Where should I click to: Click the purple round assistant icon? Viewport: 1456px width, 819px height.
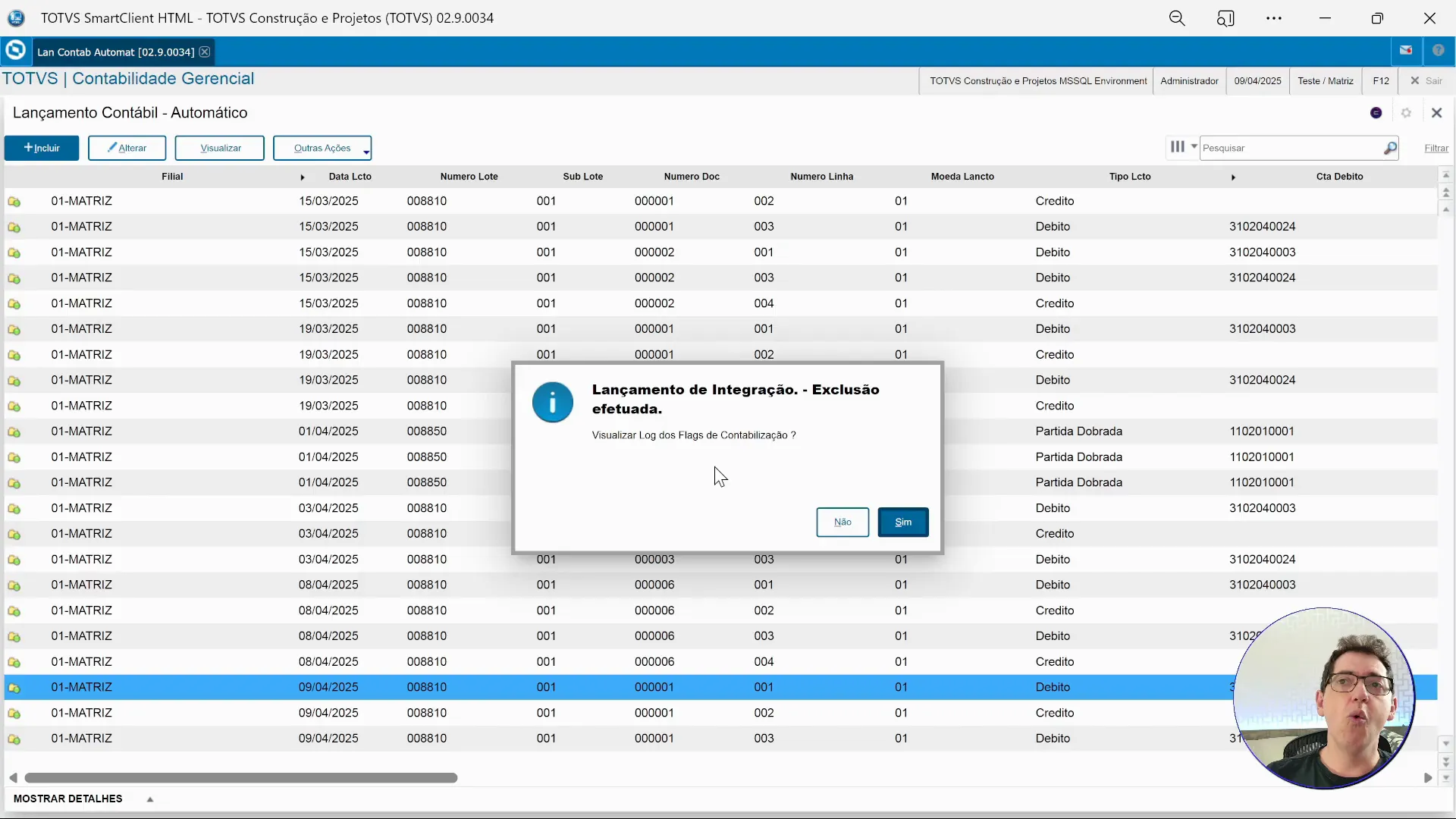1376,113
